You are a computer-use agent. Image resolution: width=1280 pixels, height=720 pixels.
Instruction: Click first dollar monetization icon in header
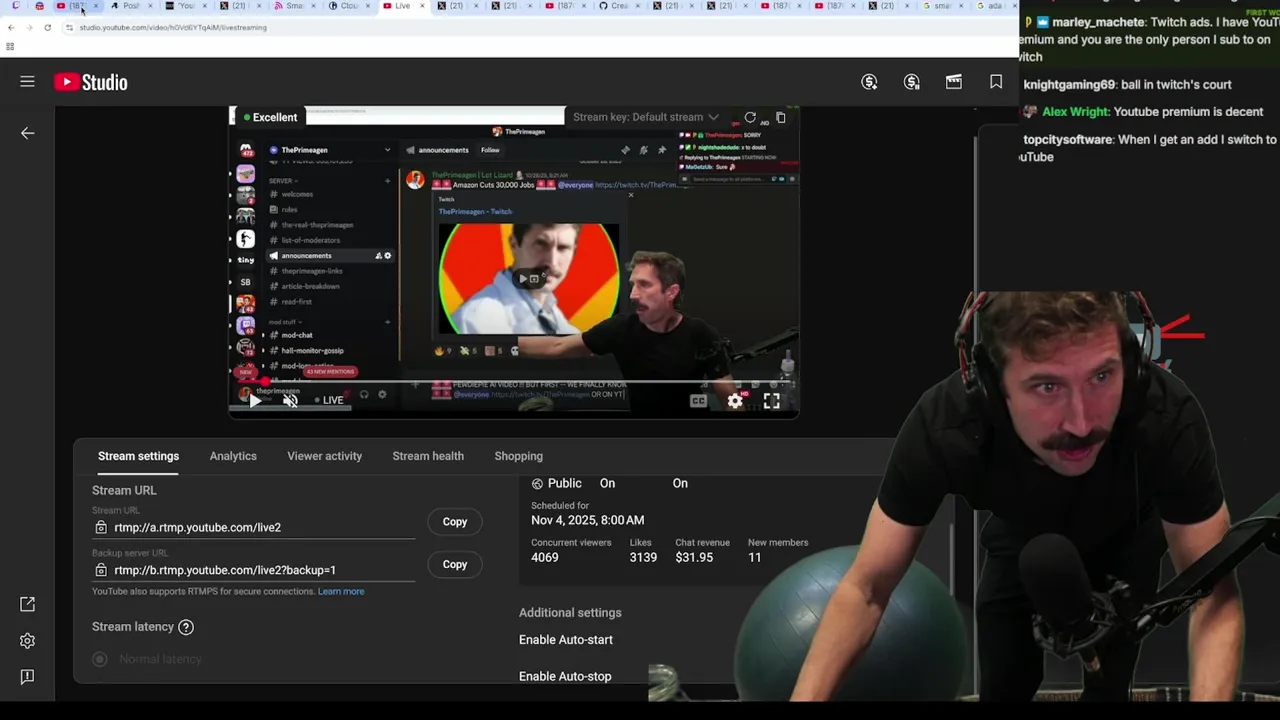pos(870,82)
